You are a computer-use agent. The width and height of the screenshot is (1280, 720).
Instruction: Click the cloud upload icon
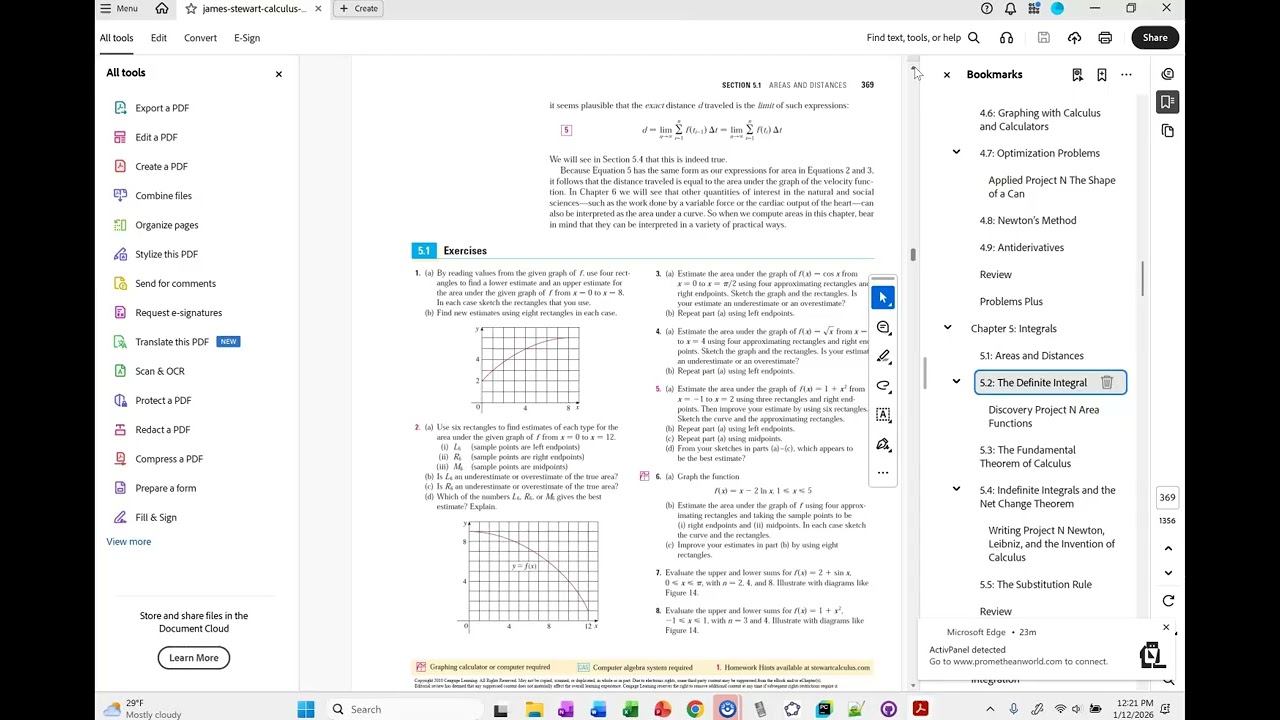pyautogui.click(x=1074, y=38)
